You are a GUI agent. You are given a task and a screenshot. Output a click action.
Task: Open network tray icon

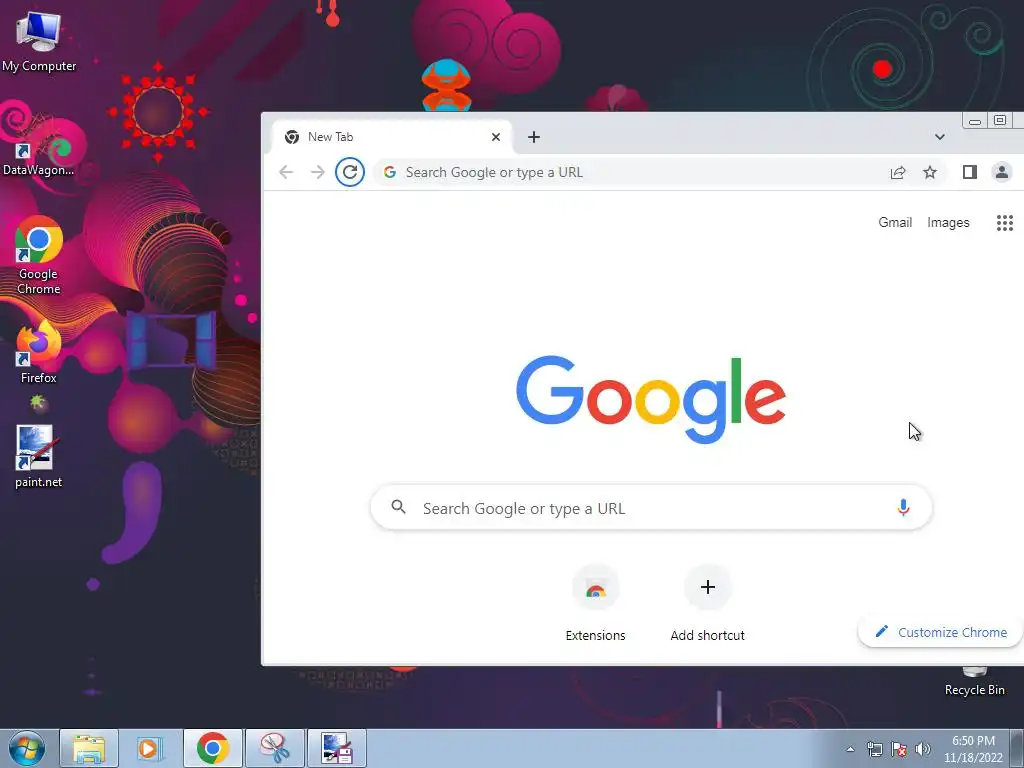tap(874, 749)
